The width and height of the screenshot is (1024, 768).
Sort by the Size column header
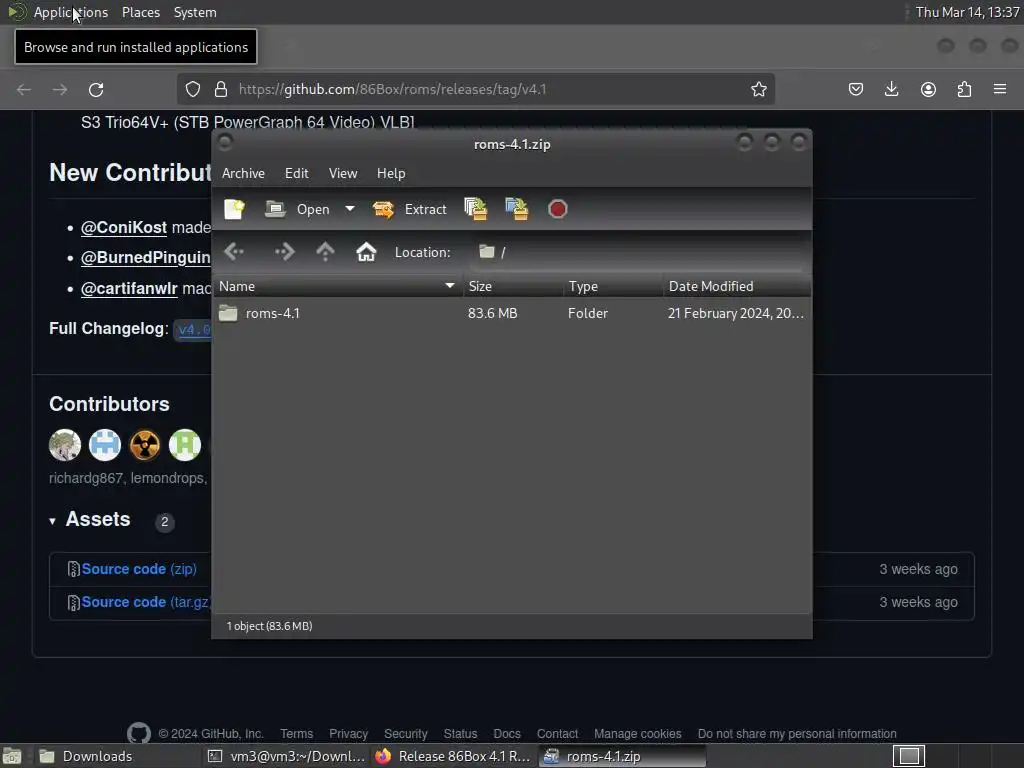click(x=513, y=286)
